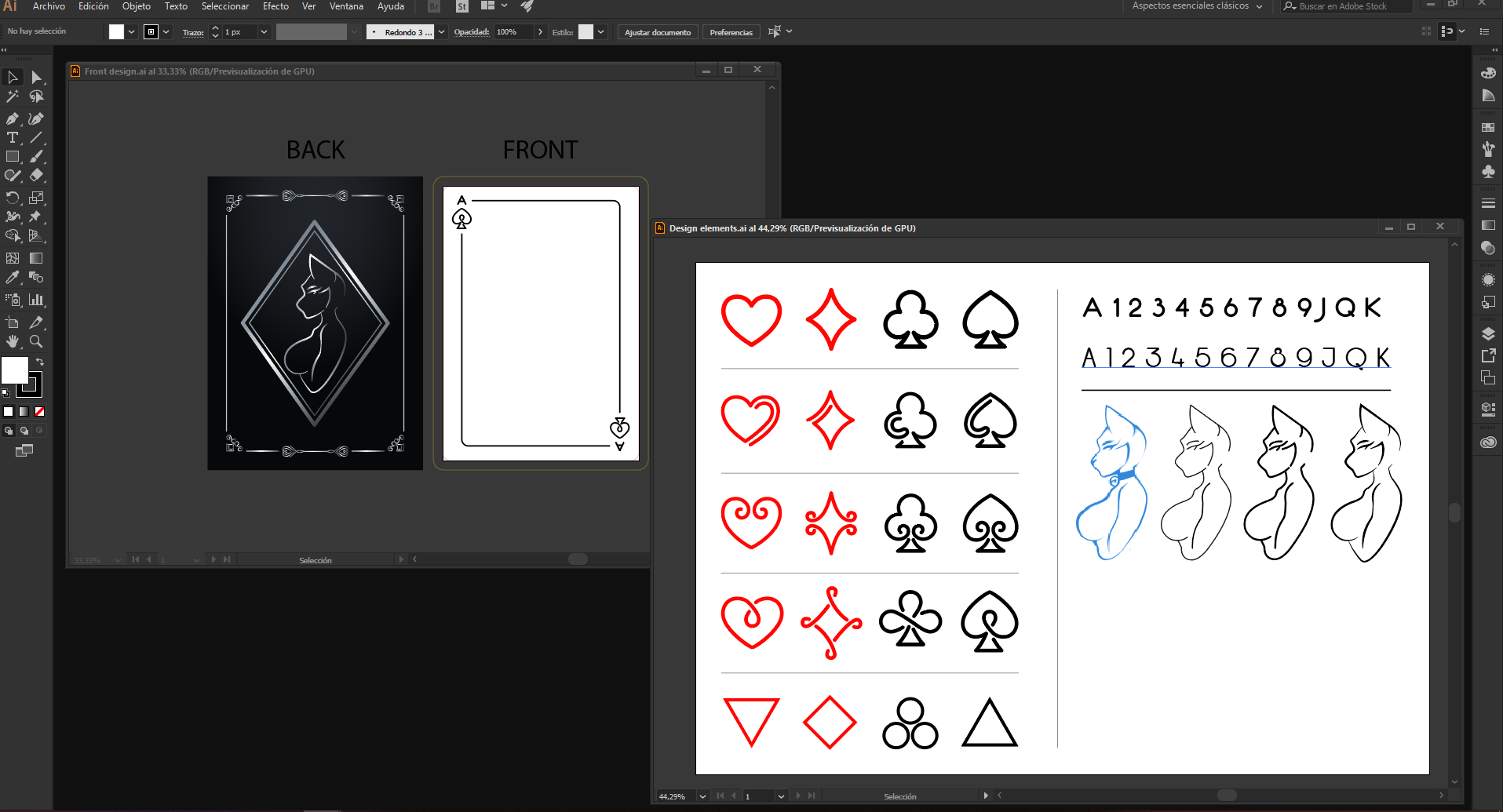
Task: Select the Scale tool
Action: coord(36,198)
